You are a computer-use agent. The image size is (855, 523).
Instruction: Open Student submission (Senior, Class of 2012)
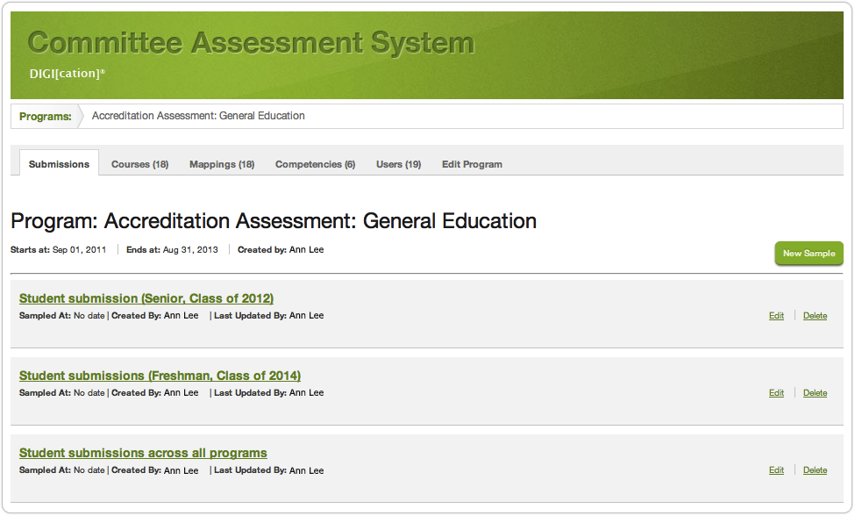coord(146,298)
